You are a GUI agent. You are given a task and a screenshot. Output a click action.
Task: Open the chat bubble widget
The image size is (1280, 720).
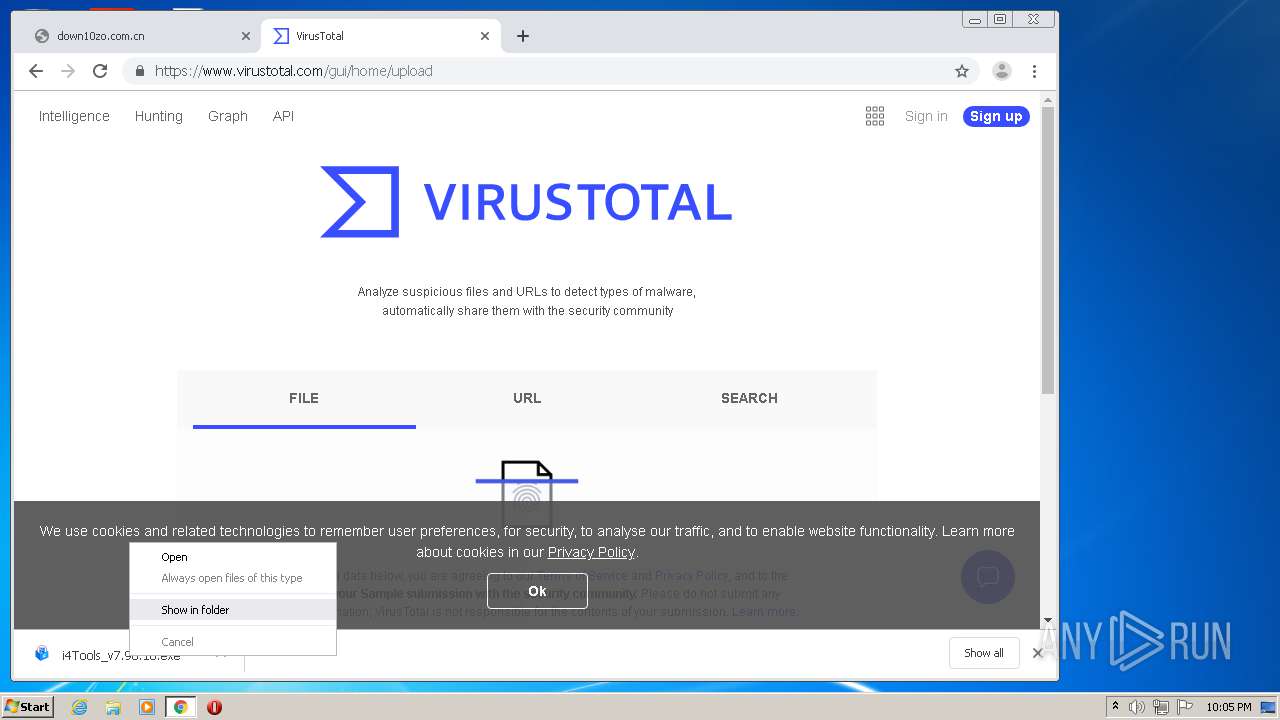coord(988,577)
